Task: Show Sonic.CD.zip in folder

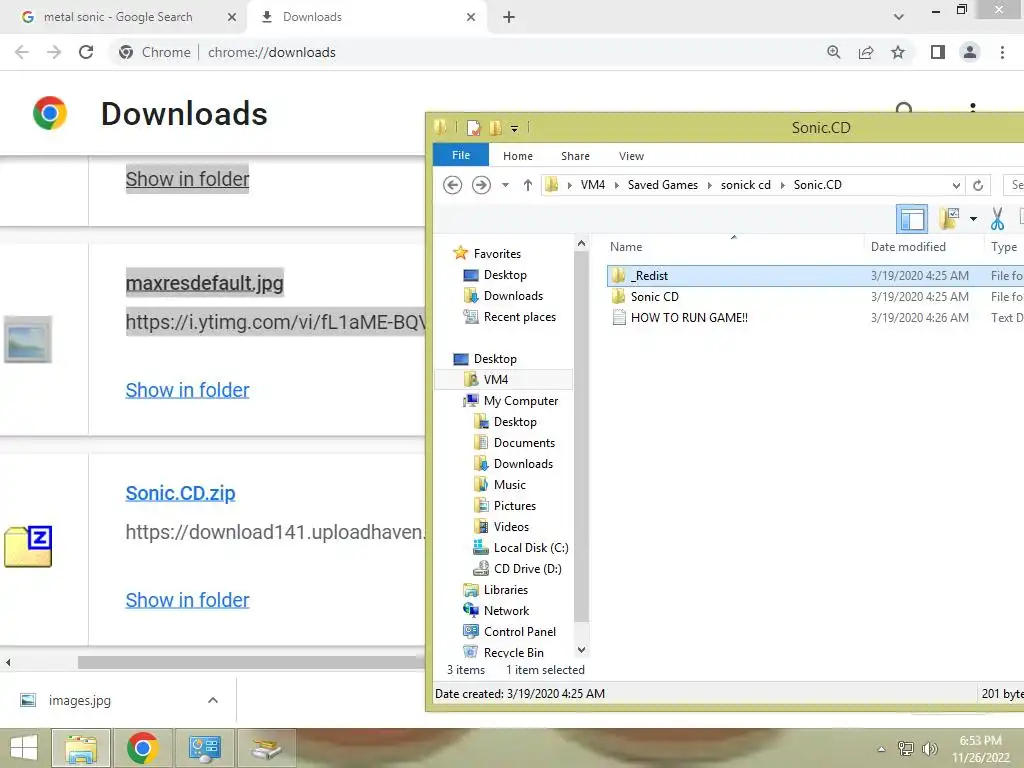Action: click(187, 600)
